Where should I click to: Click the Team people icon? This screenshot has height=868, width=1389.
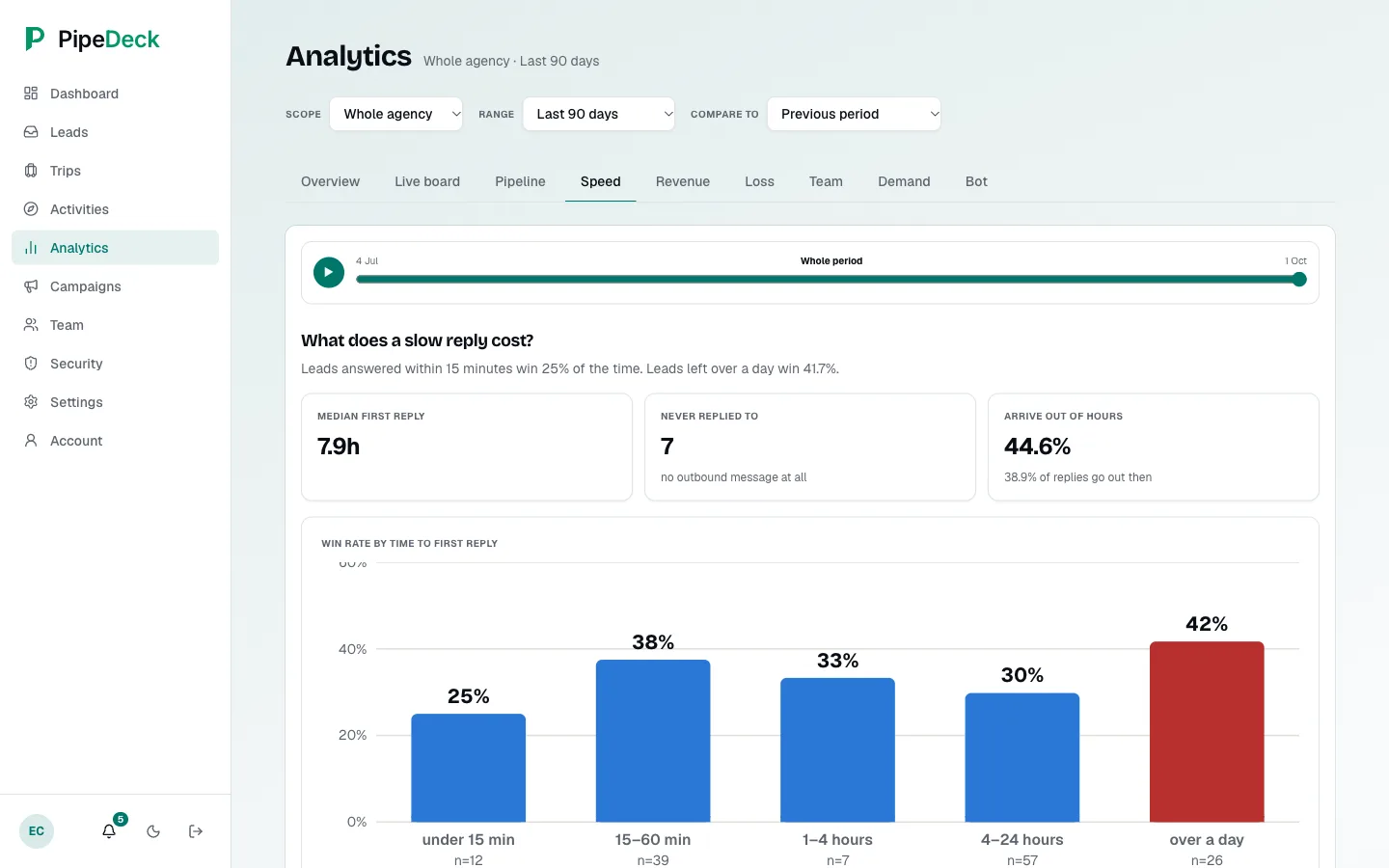click(31, 325)
